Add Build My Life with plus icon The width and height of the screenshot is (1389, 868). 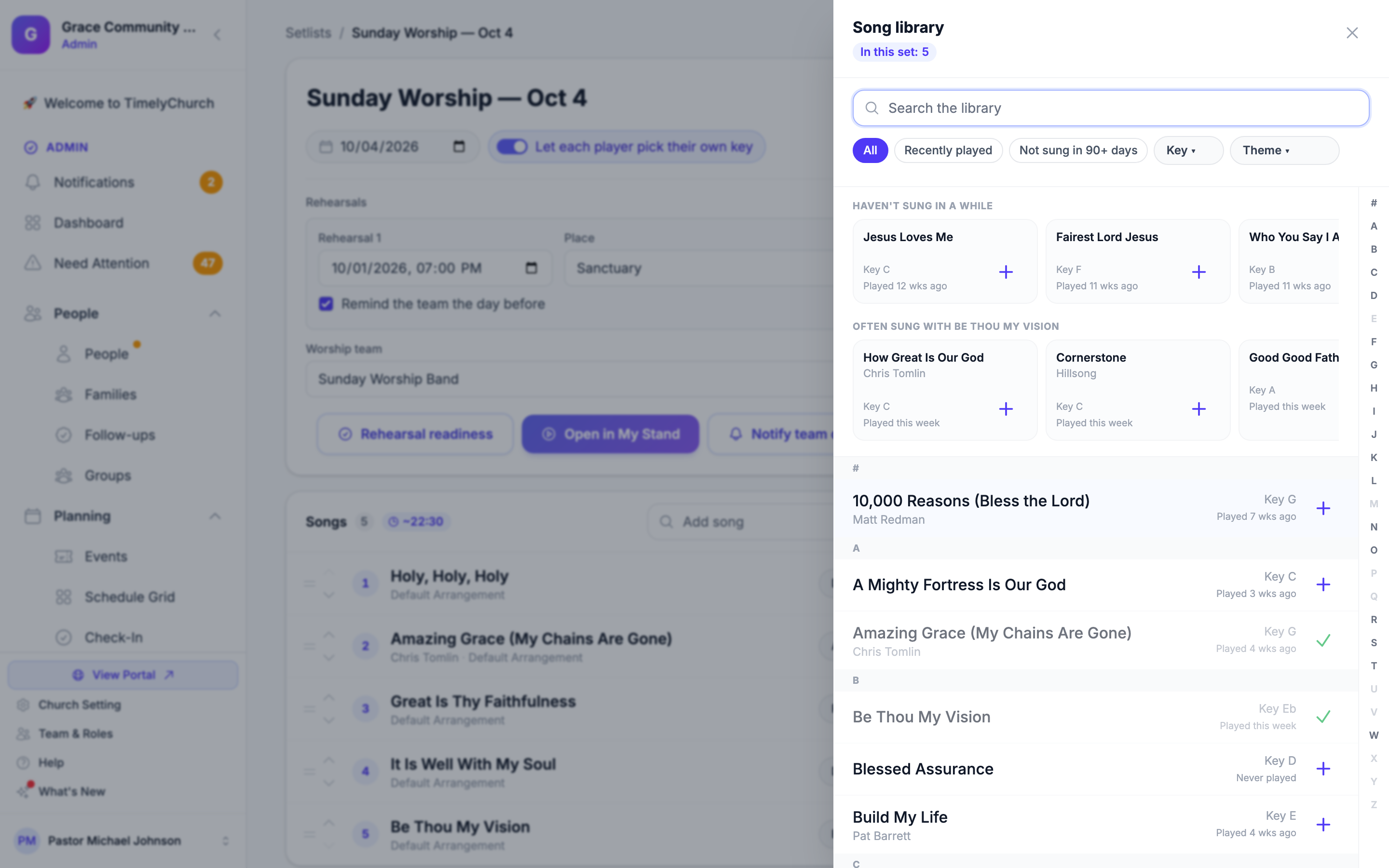1323,825
